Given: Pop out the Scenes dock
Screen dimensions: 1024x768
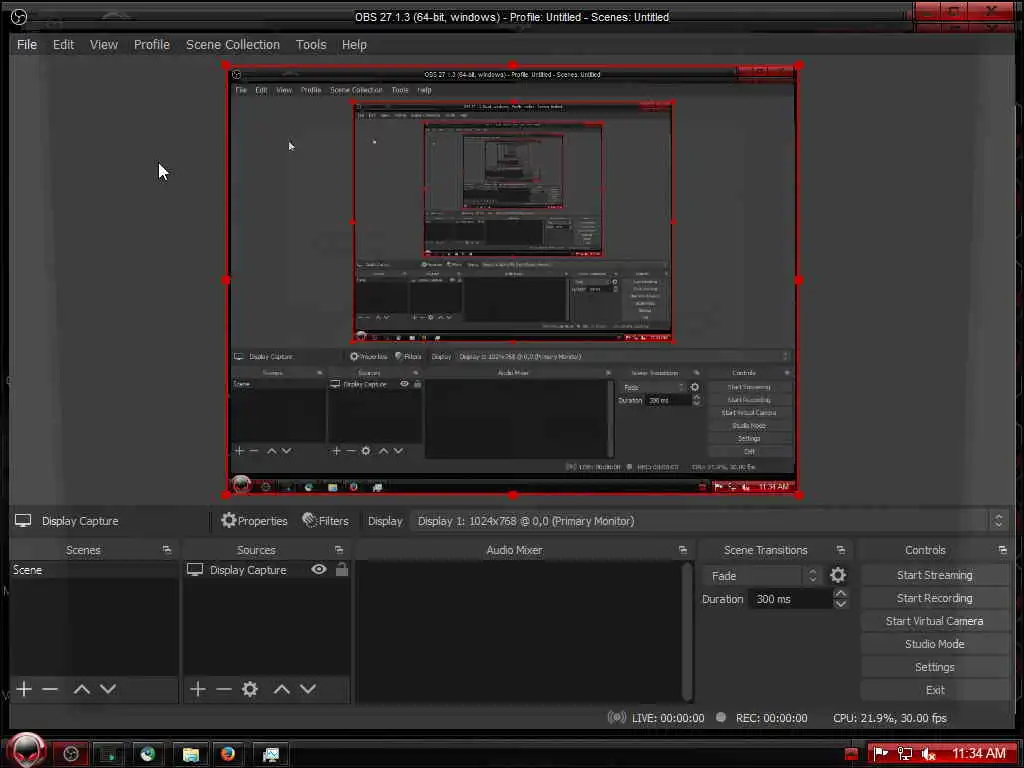Looking at the screenshot, I should (x=167, y=550).
